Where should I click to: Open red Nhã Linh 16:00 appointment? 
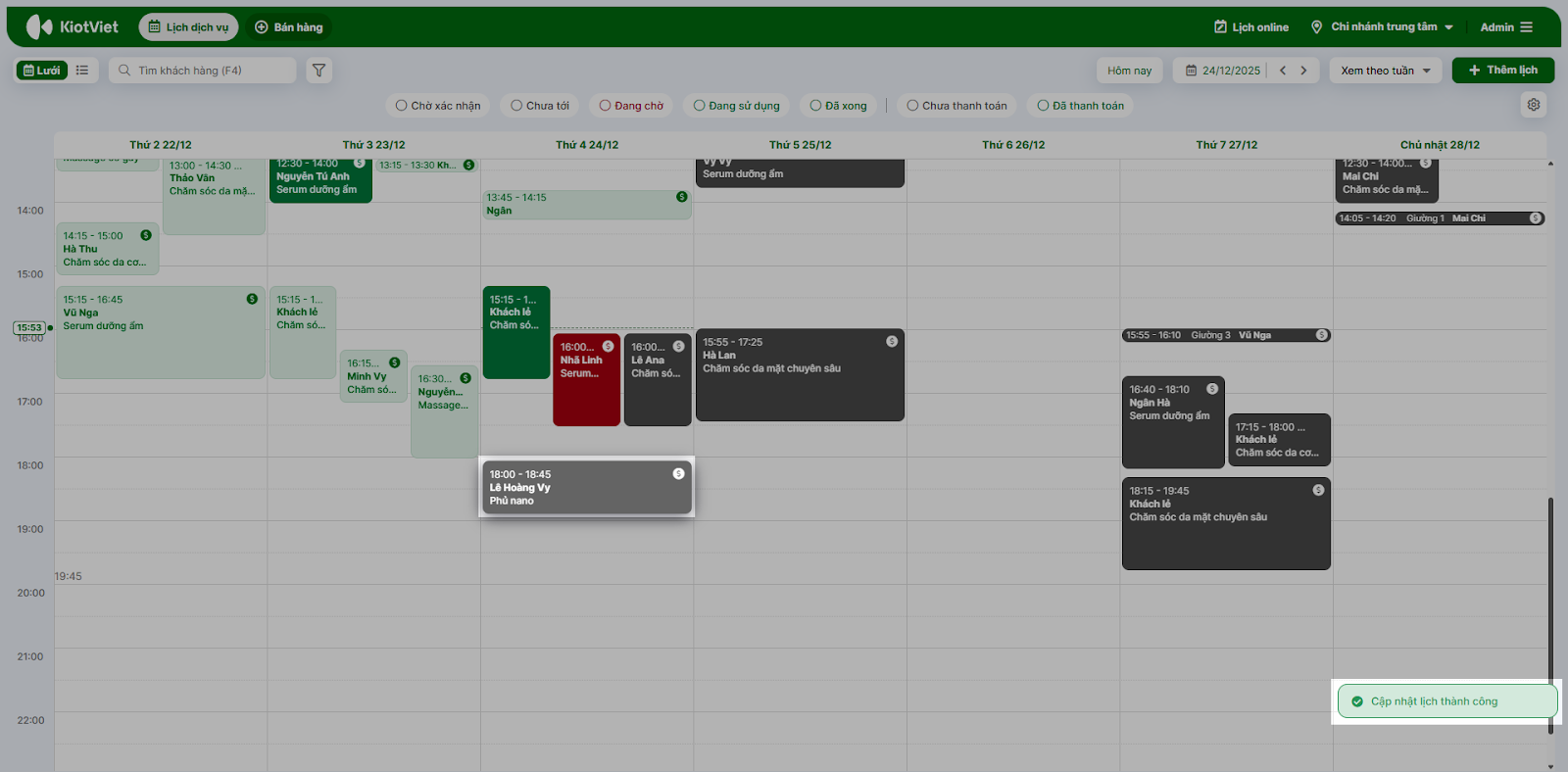click(586, 380)
